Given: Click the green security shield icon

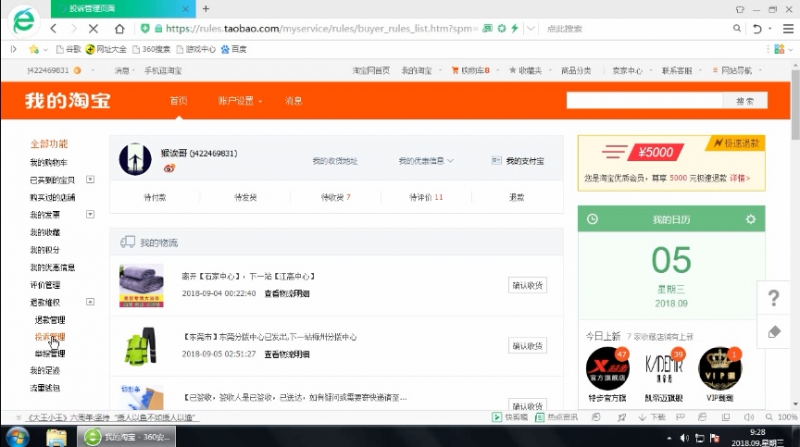Looking at the screenshot, I should click(145, 29).
